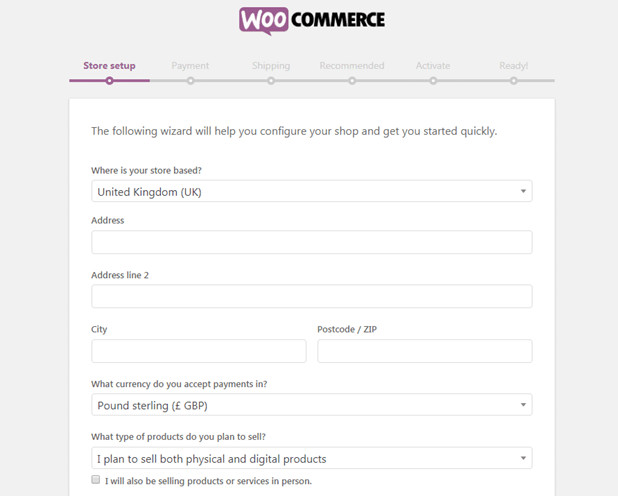
Task: Click into the City text field
Action: pos(199,351)
